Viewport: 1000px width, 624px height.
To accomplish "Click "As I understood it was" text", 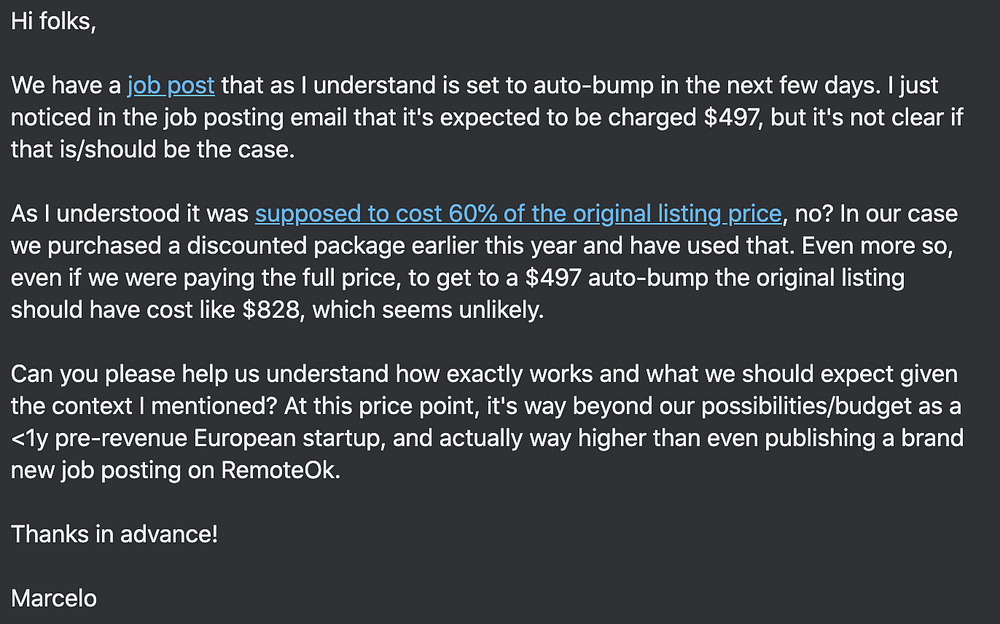I will point(129,214).
